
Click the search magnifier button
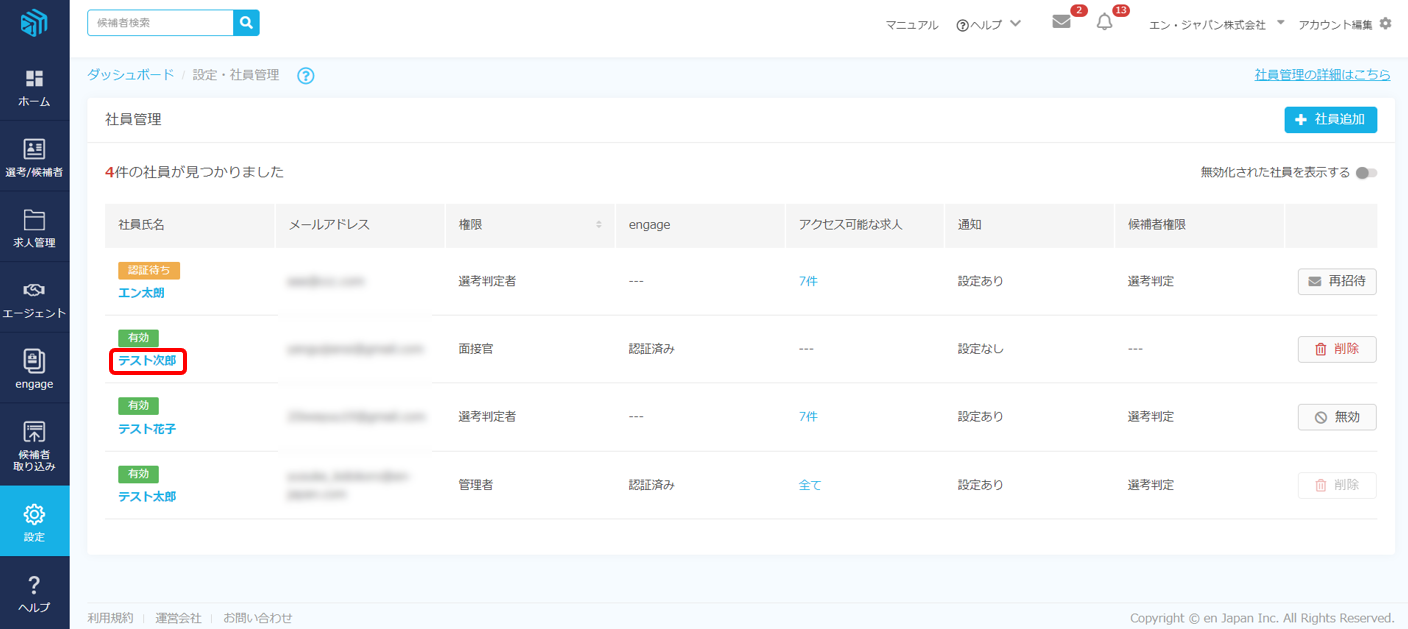(246, 23)
